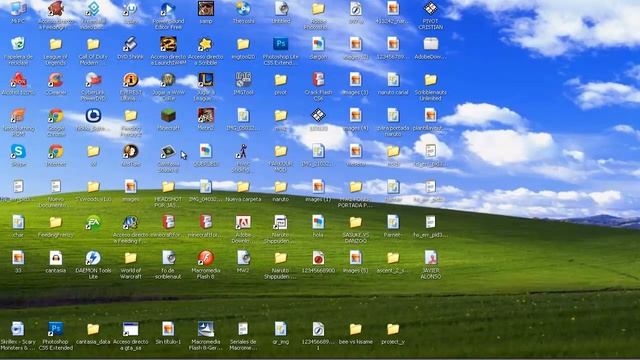Viewport: 640px width, 360px height.
Task: Select the images (3) file
Action: (356, 80)
